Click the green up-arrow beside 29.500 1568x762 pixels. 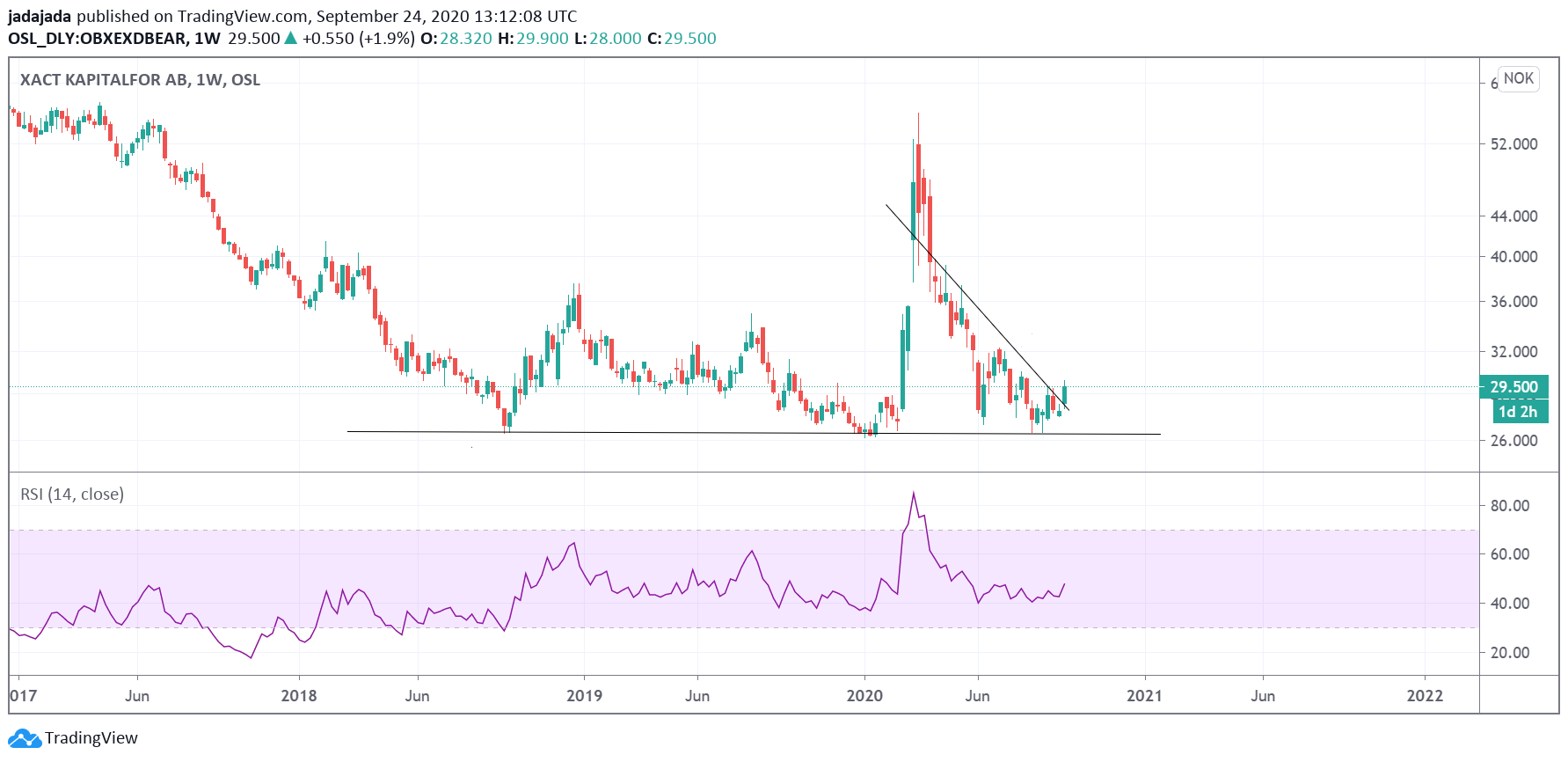click(291, 39)
